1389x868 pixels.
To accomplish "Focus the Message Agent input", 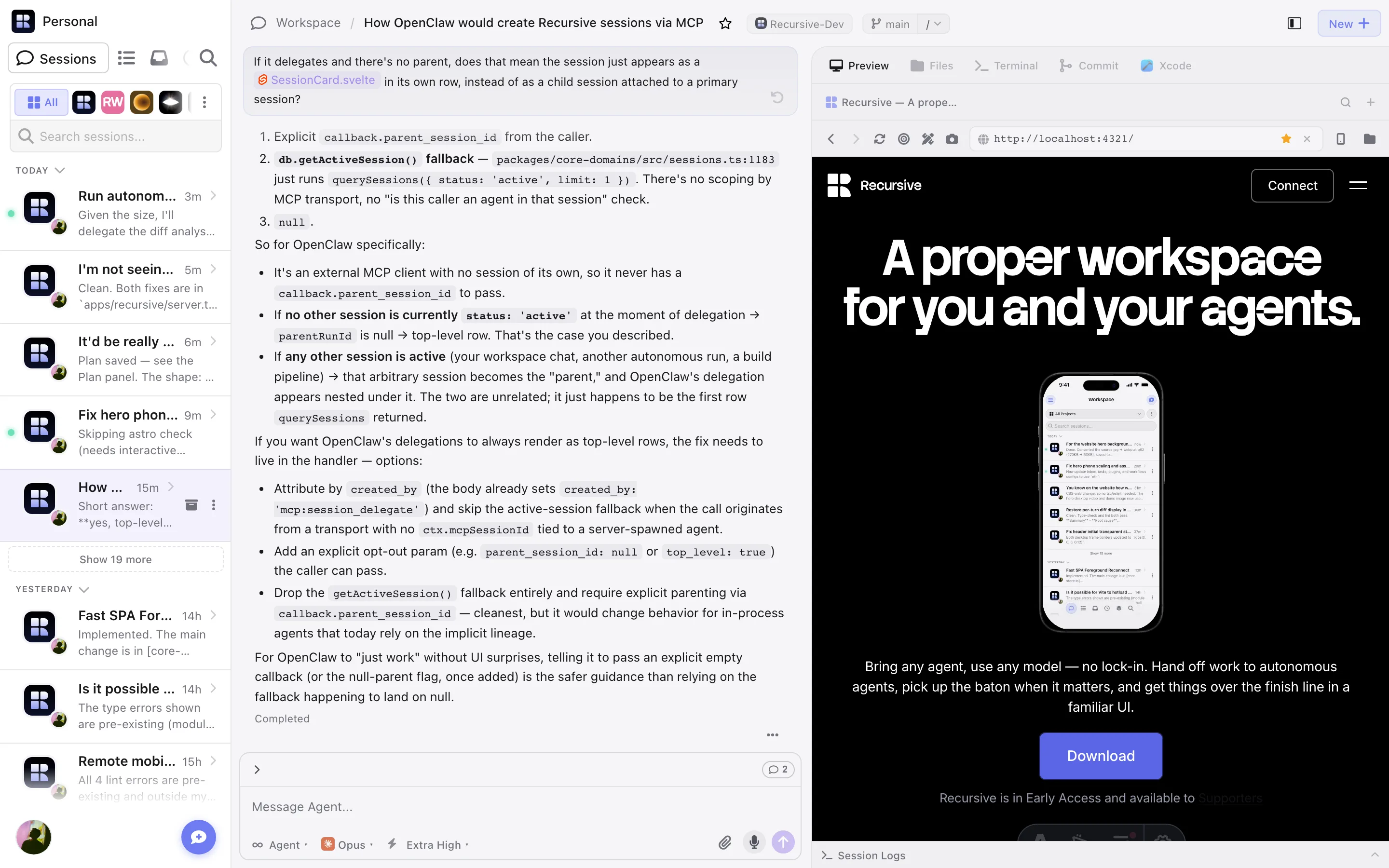I will (x=520, y=807).
